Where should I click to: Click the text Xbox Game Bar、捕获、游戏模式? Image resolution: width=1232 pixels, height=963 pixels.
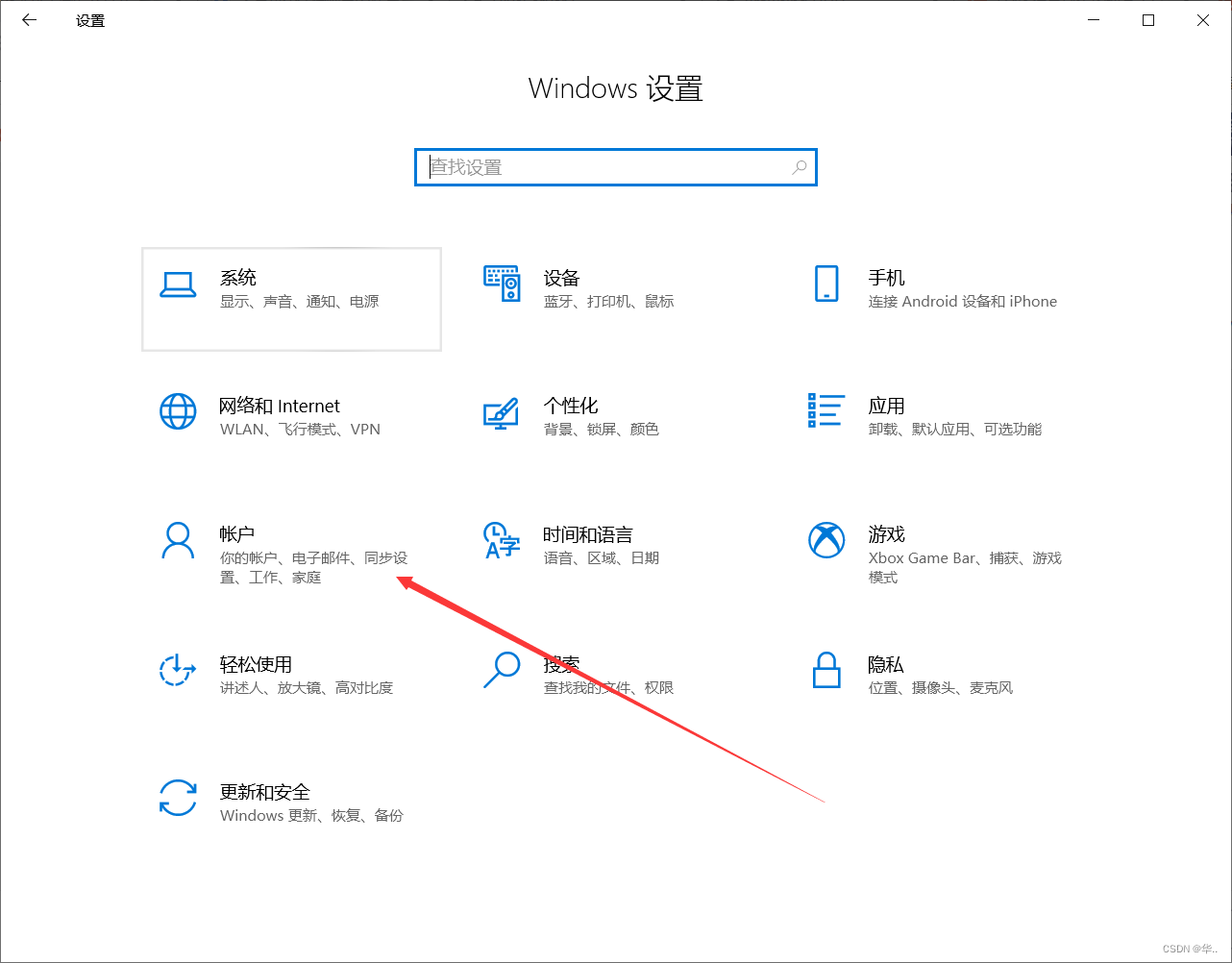tap(966, 568)
